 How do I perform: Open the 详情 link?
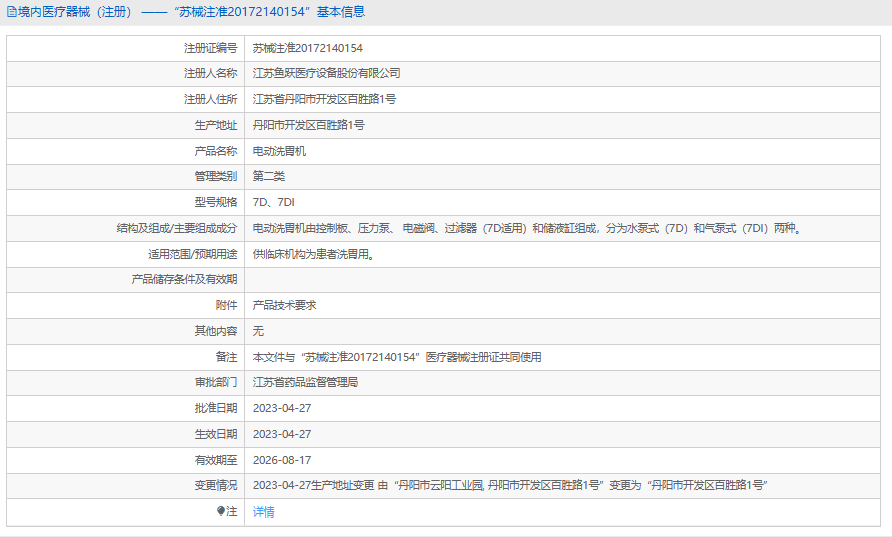point(263,511)
